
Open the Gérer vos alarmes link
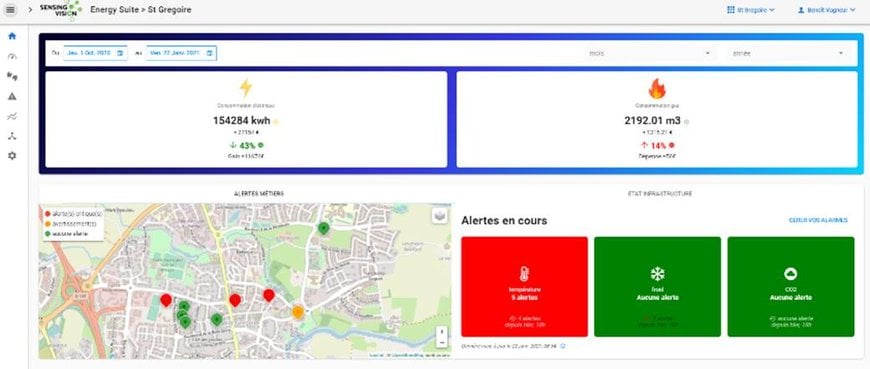[x=818, y=220]
